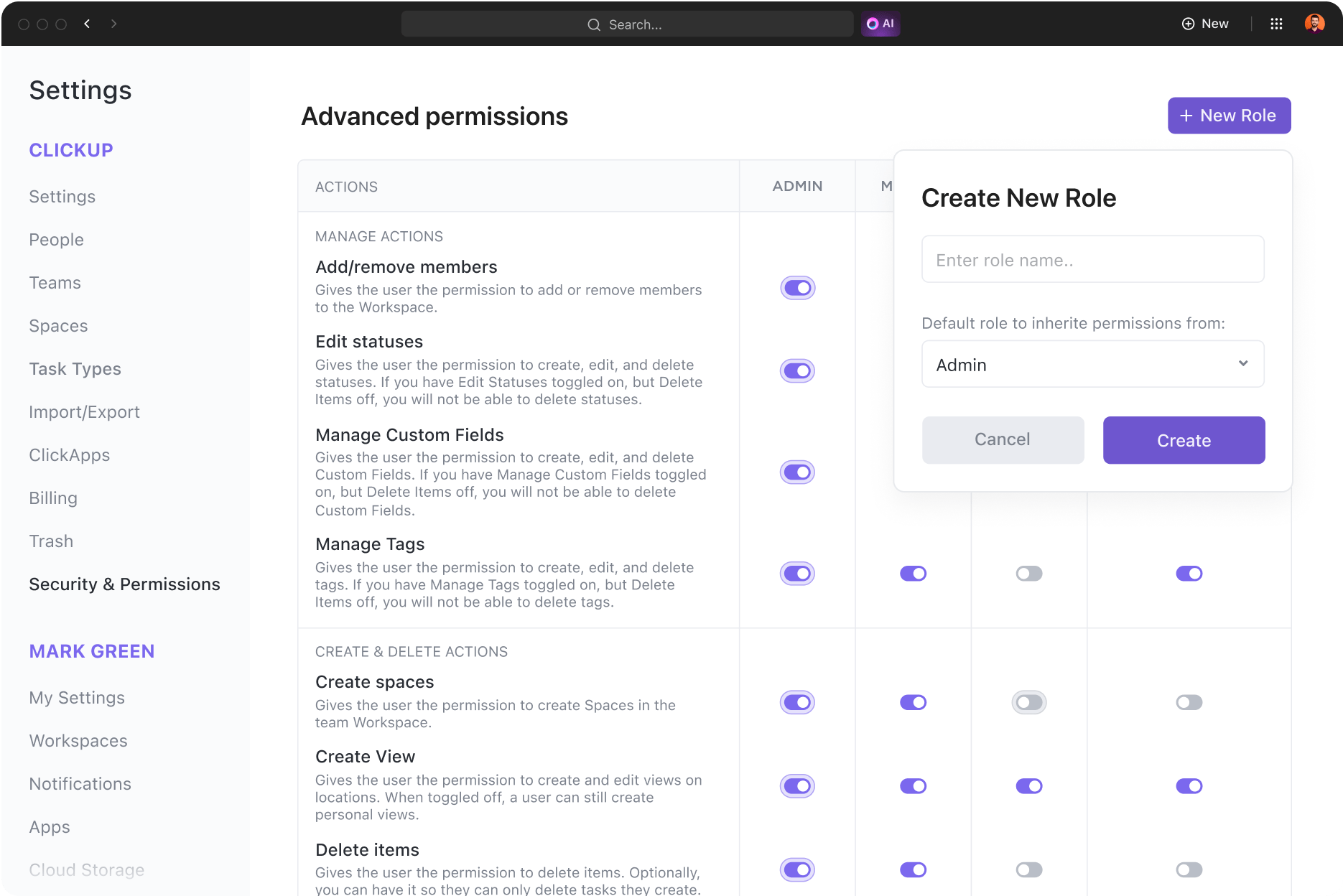Click the forward navigation arrow
This screenshot has height=896, width=1343.
click(x=114, y=24)
